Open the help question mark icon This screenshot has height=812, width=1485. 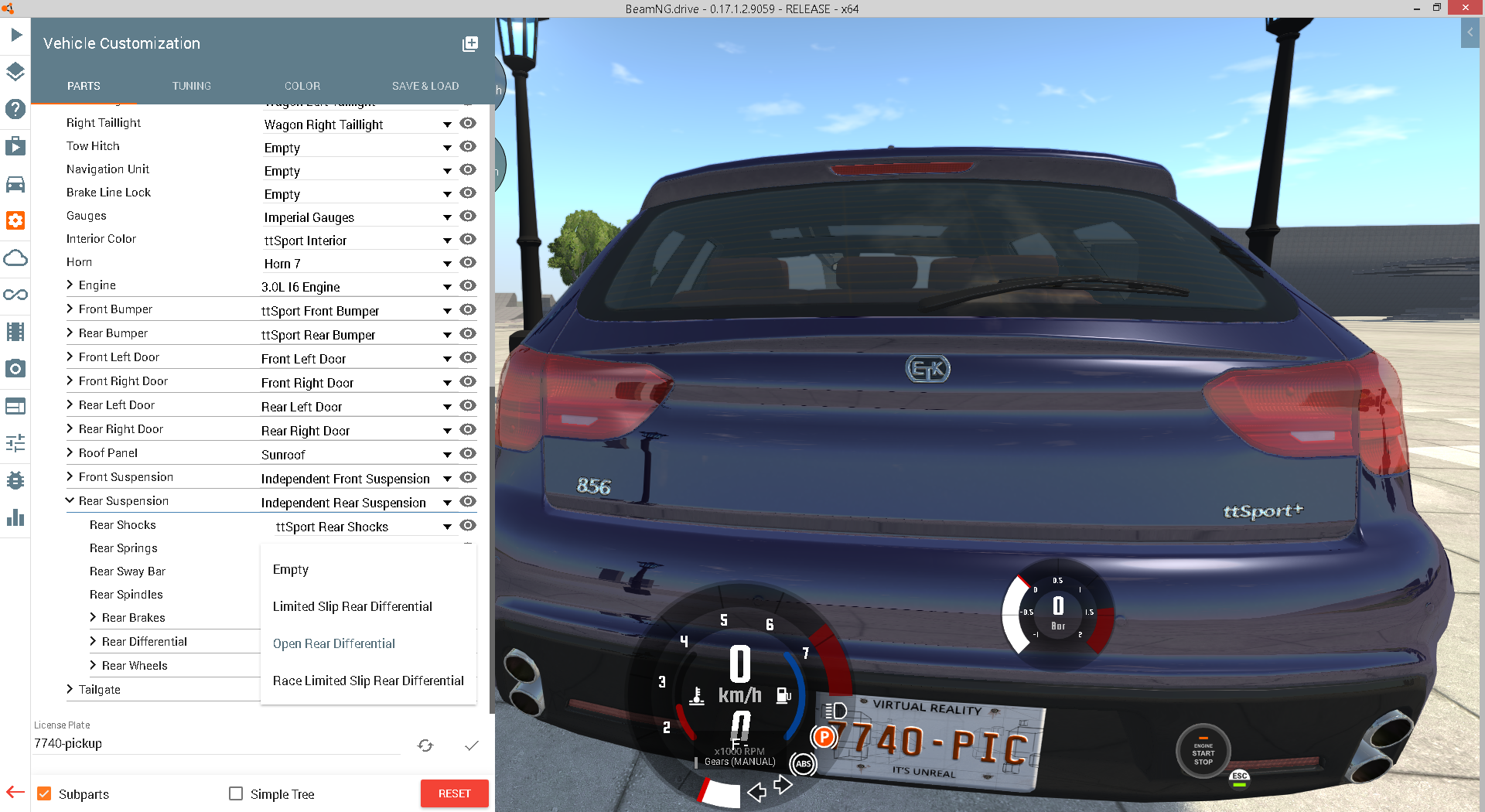click(15, 109)
